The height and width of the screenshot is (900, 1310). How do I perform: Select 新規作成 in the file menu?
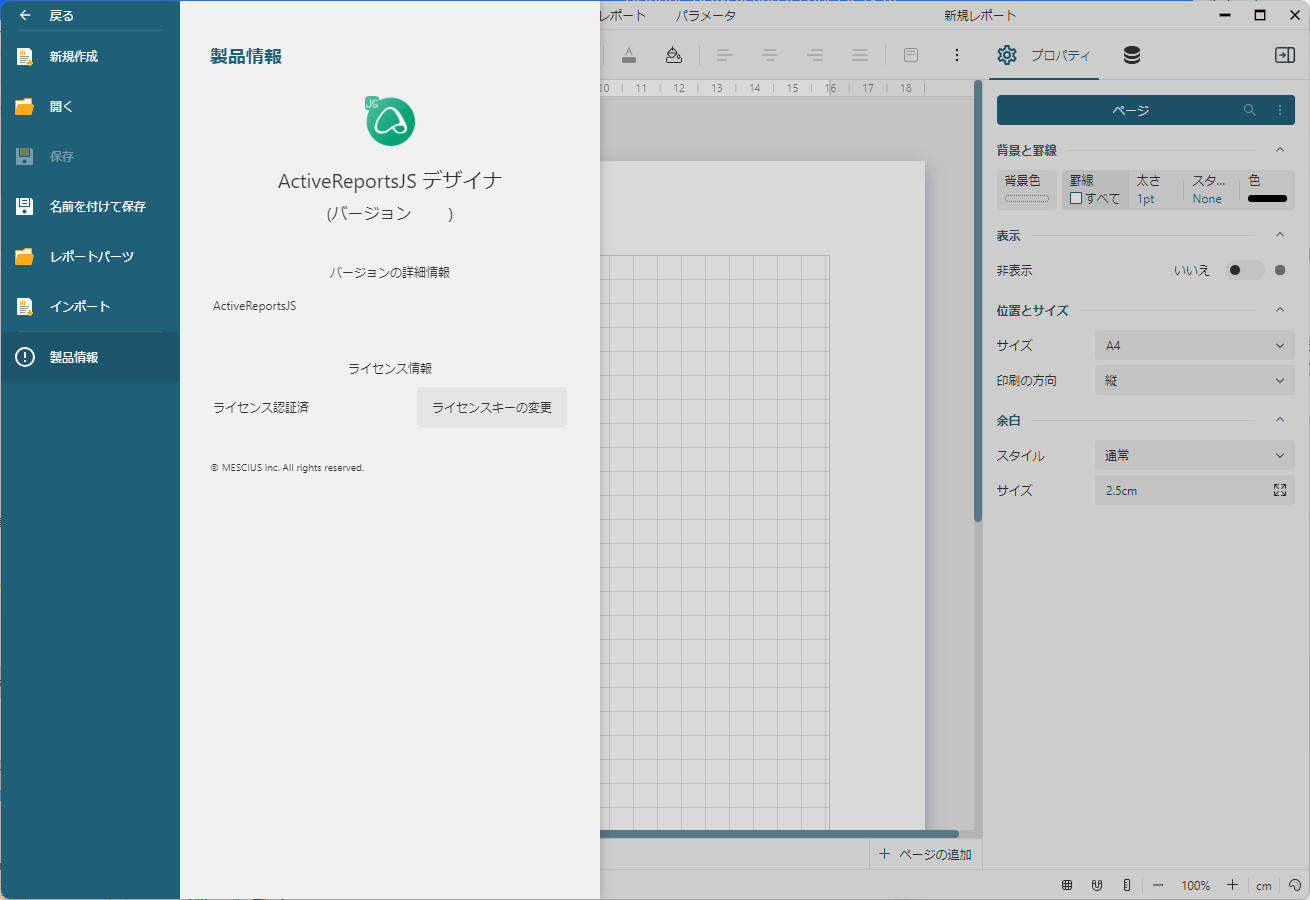tap(90, 57)
